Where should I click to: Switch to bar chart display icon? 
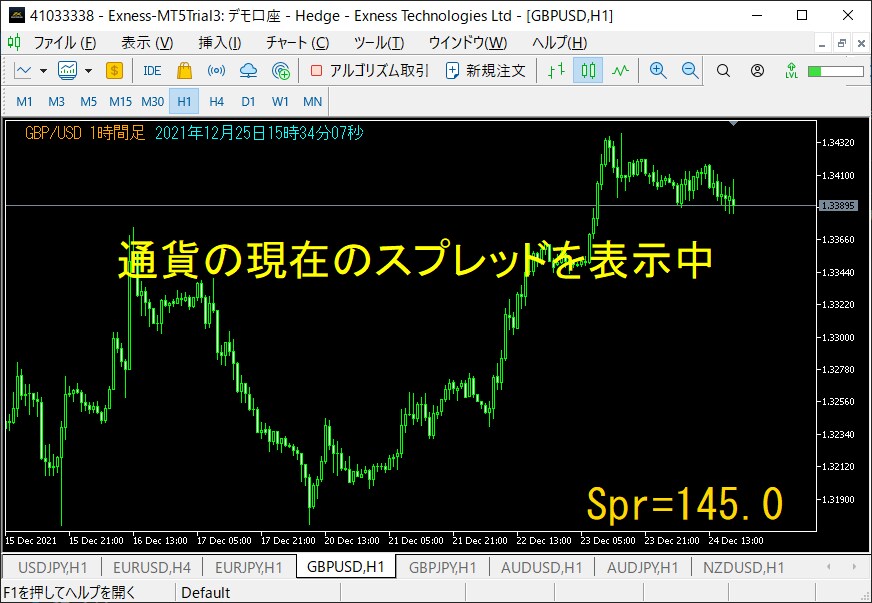pos(556,71)
